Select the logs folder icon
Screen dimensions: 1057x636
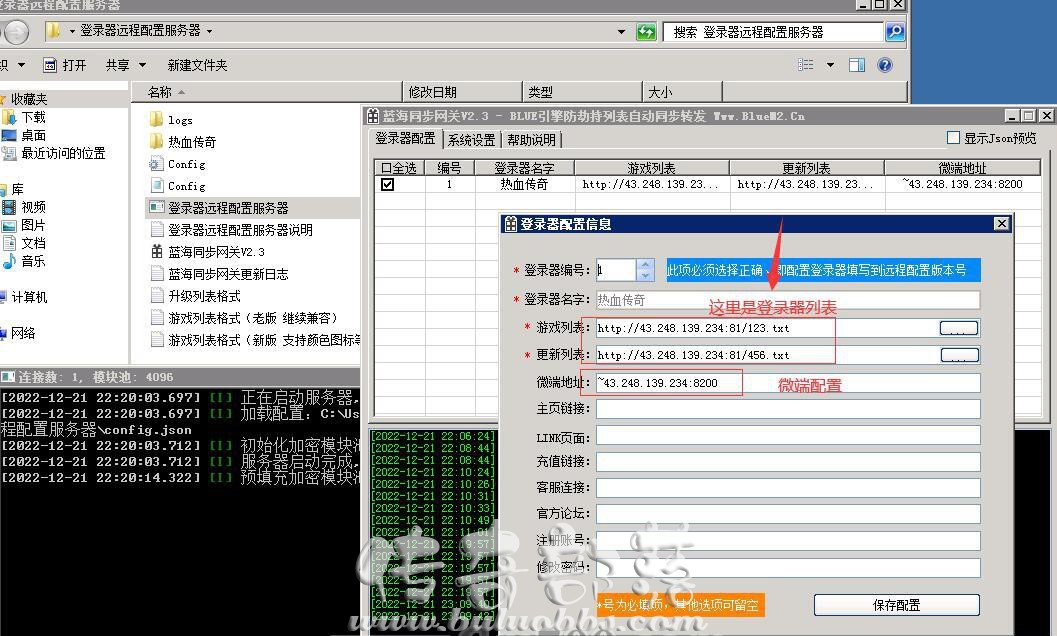156,119
